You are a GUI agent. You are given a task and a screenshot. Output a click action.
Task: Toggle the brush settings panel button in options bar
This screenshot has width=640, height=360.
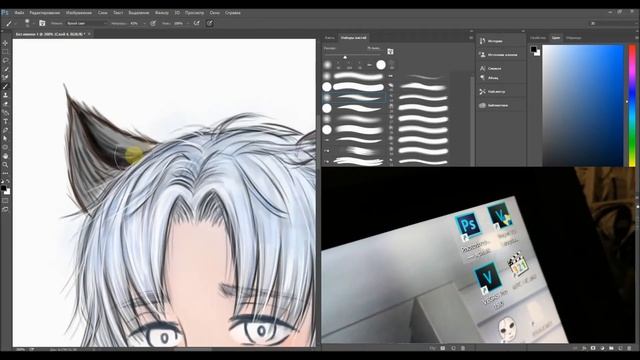(x=42, y=23)
